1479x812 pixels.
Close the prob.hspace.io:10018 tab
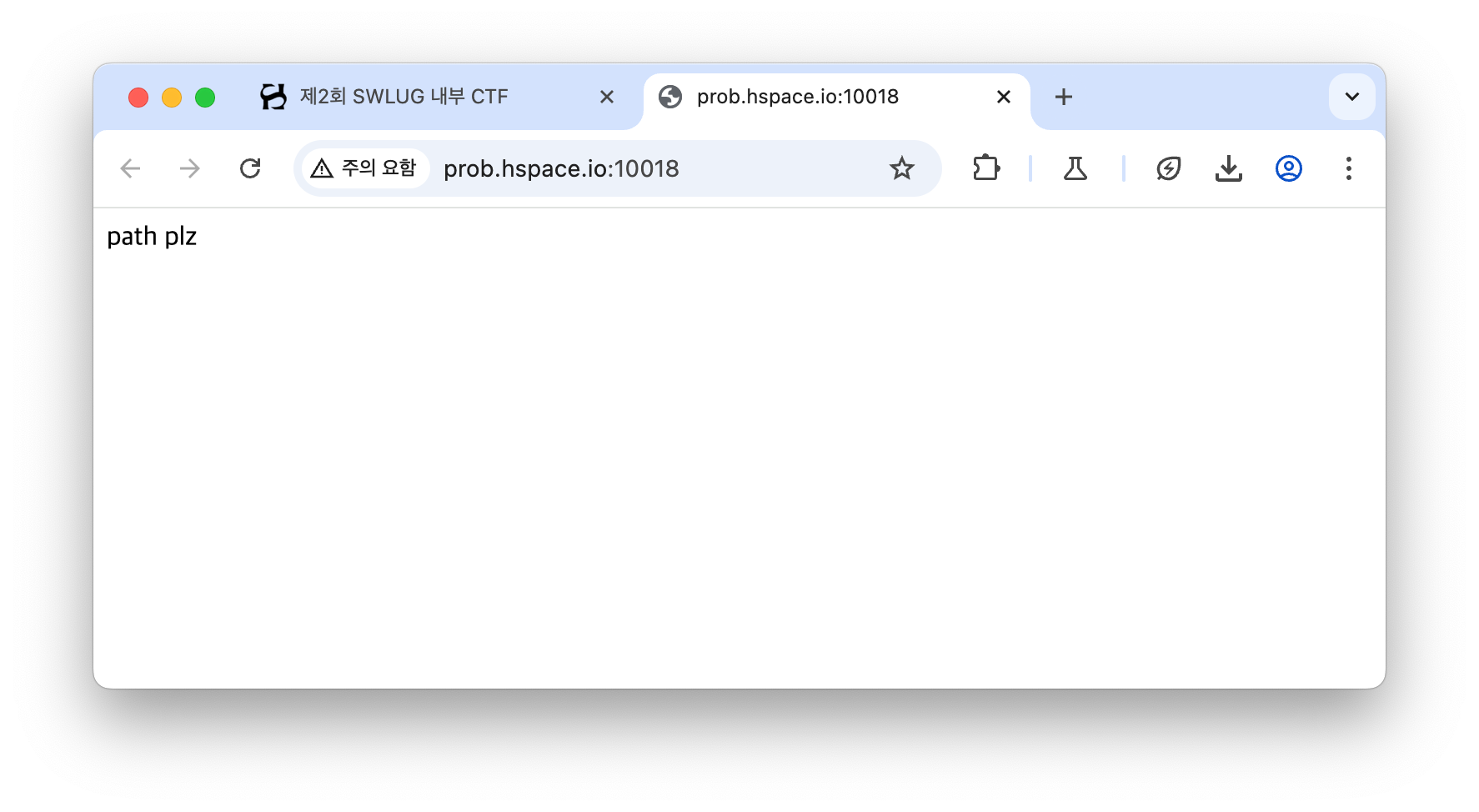(x=1004, y=97)
